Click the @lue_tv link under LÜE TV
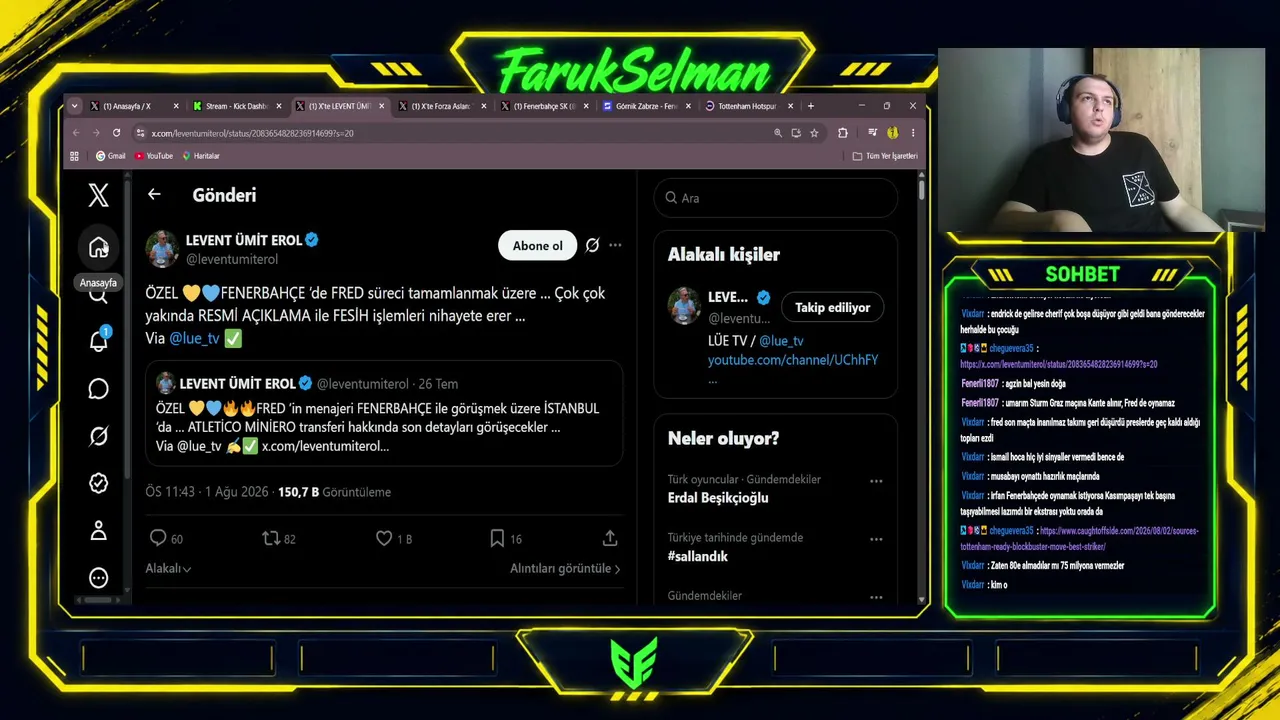The width and height of the screenshot is (1280, 720). click(781, 340)
